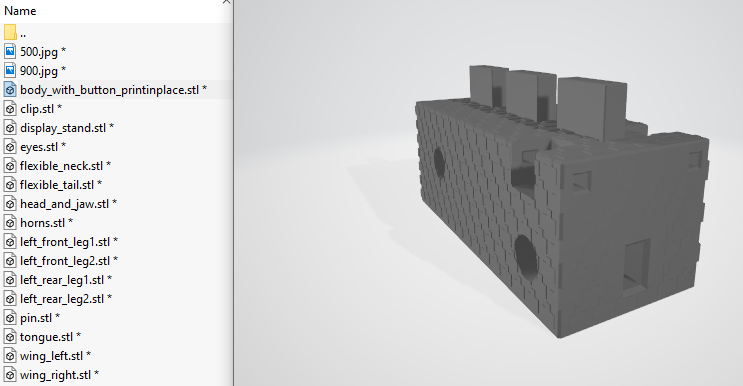Screen dimensions: 743x386
Task: Click the flexible_neck.stl file icon
Action: tap(10, 165)
